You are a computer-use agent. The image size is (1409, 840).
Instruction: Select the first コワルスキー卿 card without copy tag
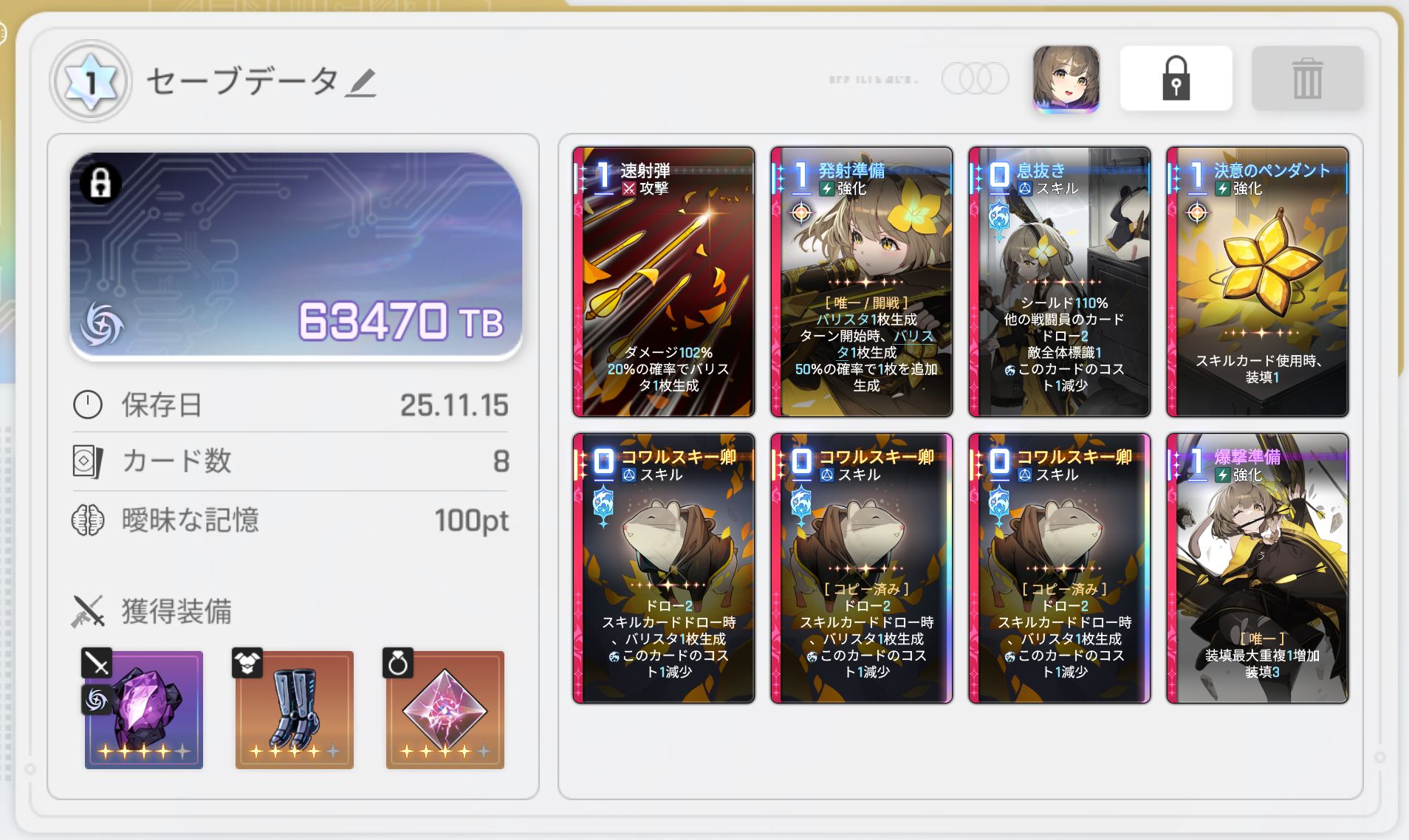[x=664, y=568]
